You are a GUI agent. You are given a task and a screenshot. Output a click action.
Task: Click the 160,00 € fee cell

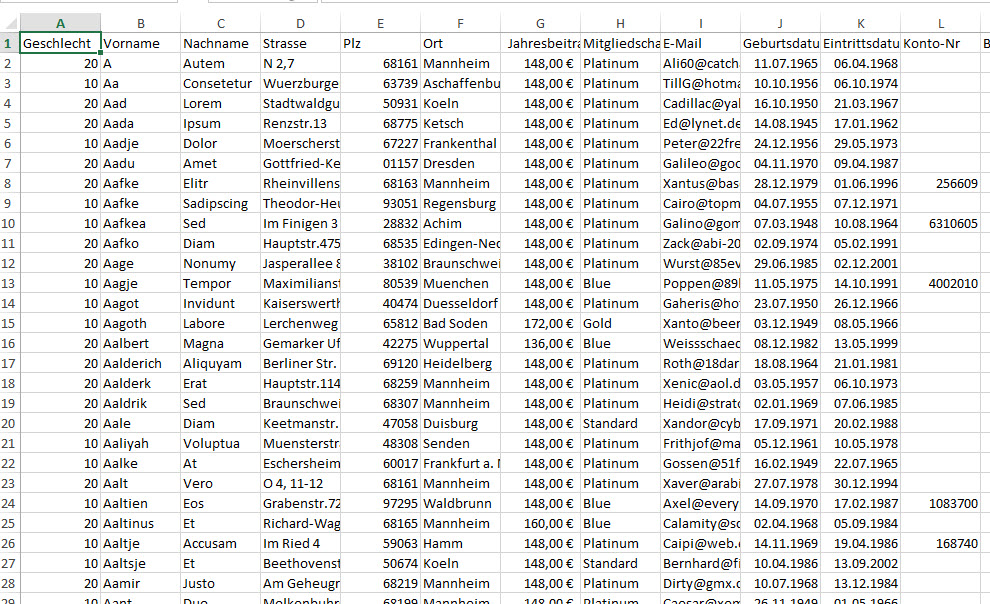pyautogui.click(x=540, y=523)
